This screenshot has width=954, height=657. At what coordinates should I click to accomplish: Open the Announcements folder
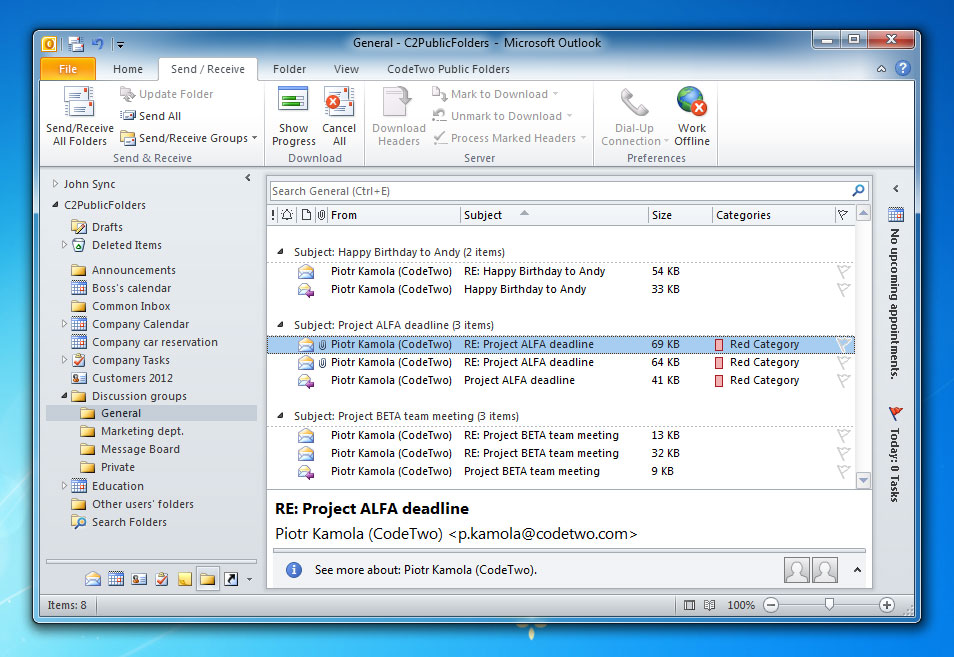click(x=134, y=270)
